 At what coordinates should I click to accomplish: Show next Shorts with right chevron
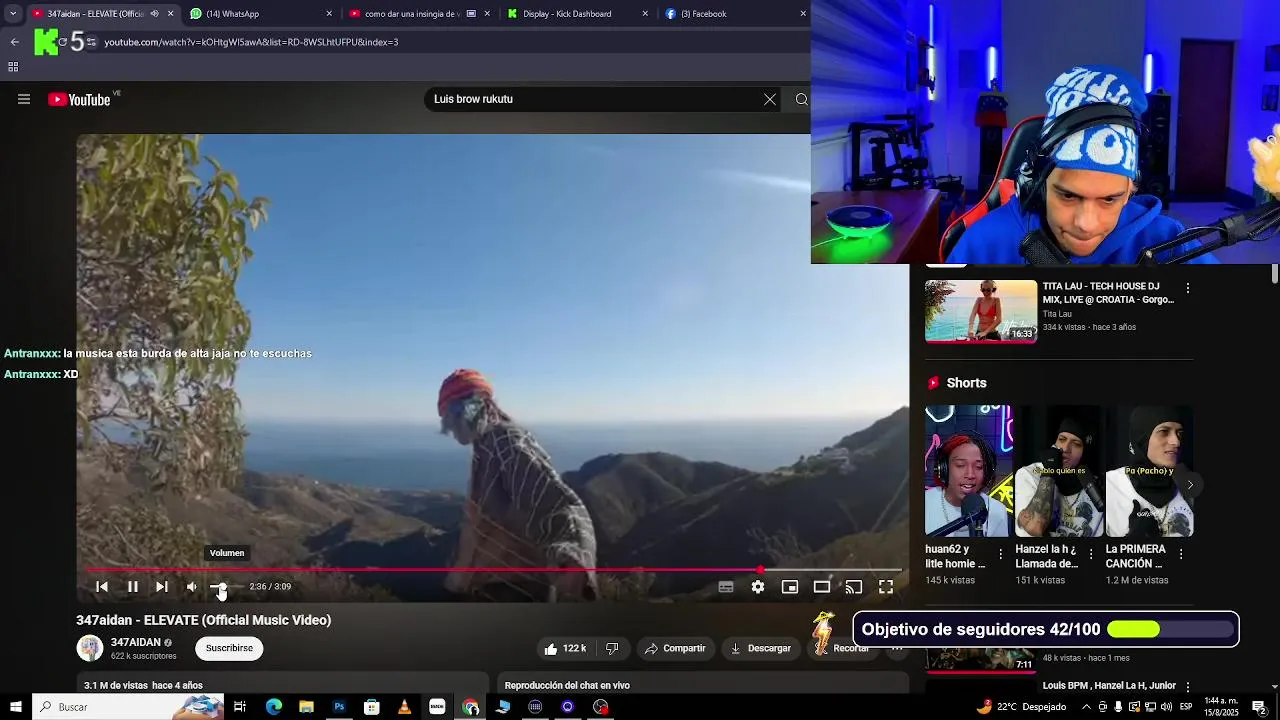(x=1190, y=485)
